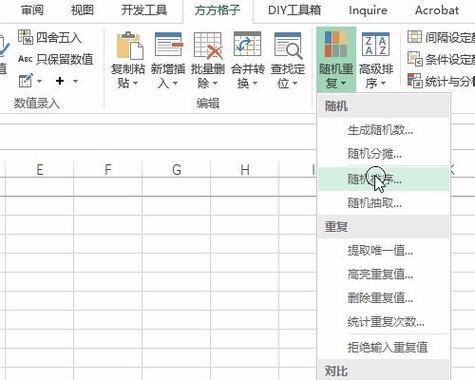Click the 数值录入 group label

pyautogui.click(x=37, y=103)
